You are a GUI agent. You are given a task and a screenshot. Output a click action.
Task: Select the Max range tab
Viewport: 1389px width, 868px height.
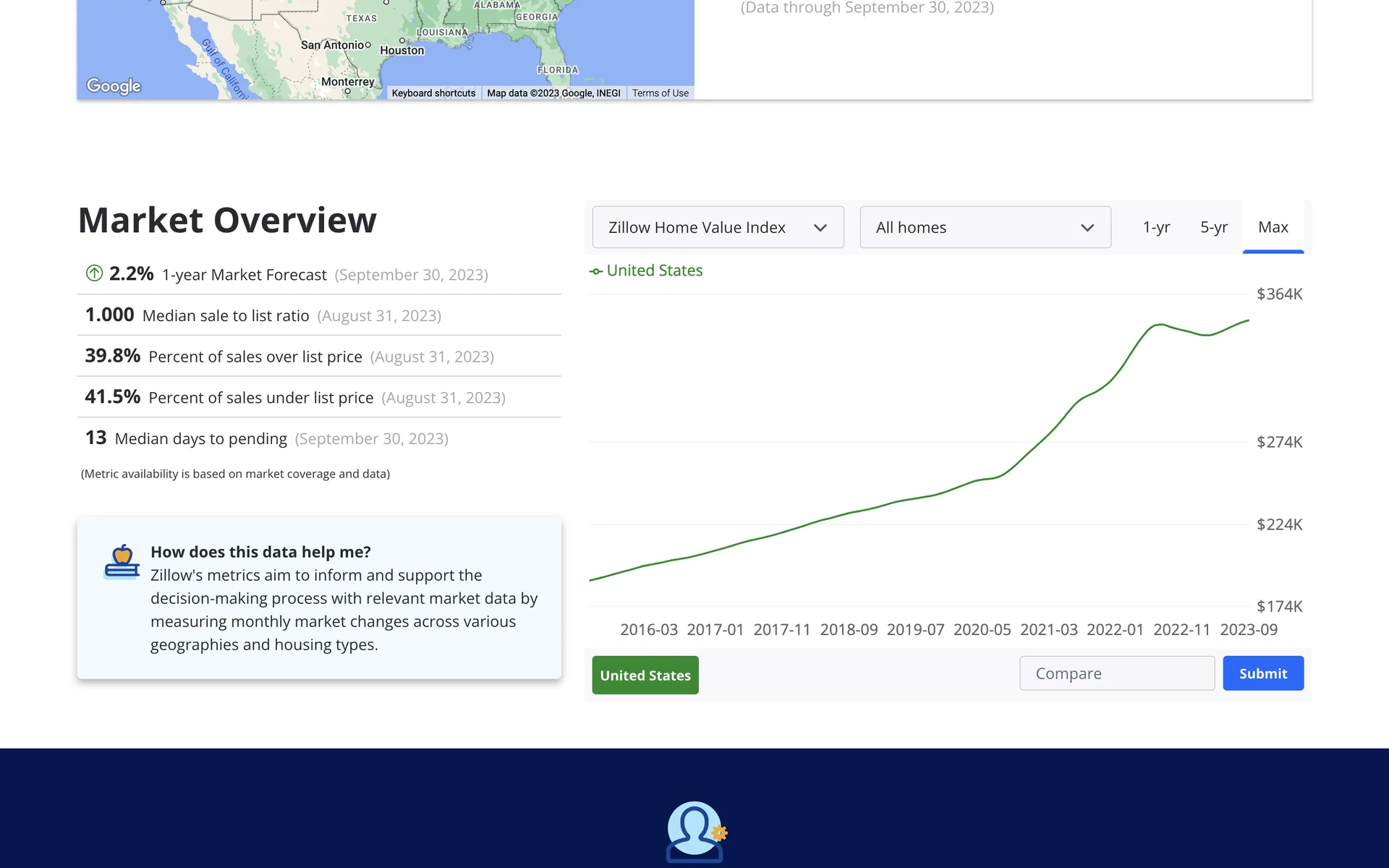click(1273, 228)
